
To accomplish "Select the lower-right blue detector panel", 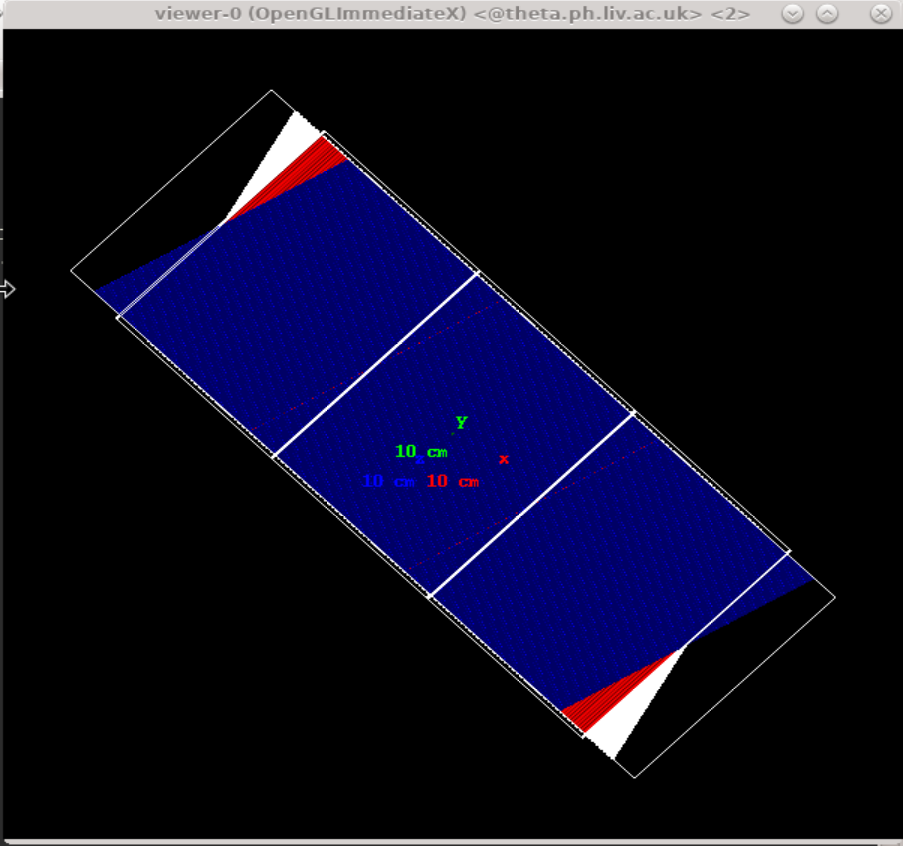I will coord(610,570).
